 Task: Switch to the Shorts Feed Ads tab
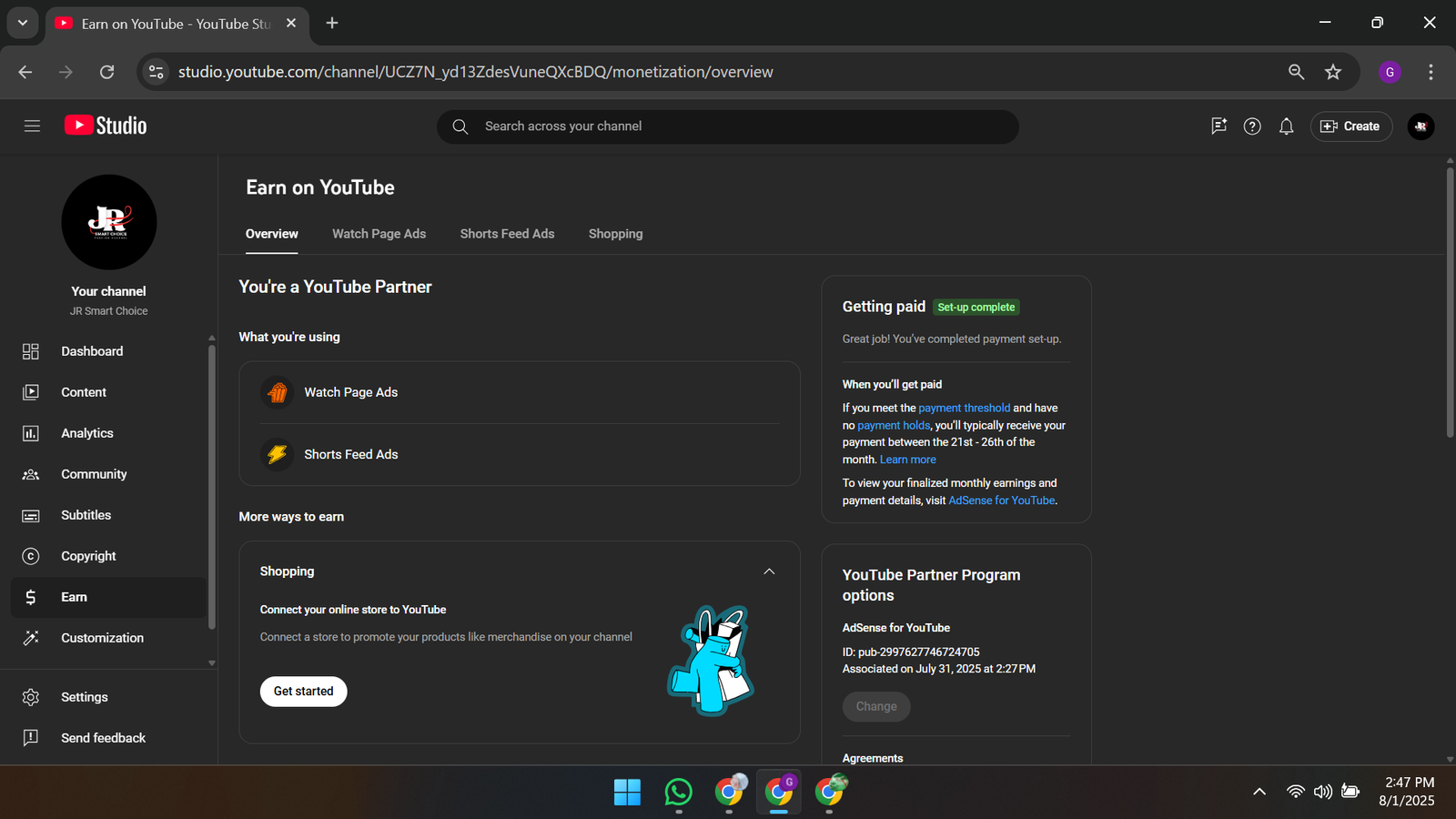507,234
